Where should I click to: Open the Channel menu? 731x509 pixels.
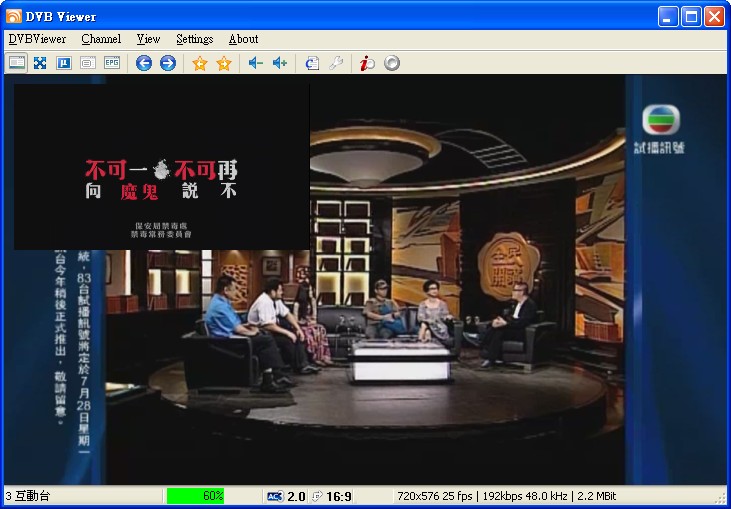(101, 39)
